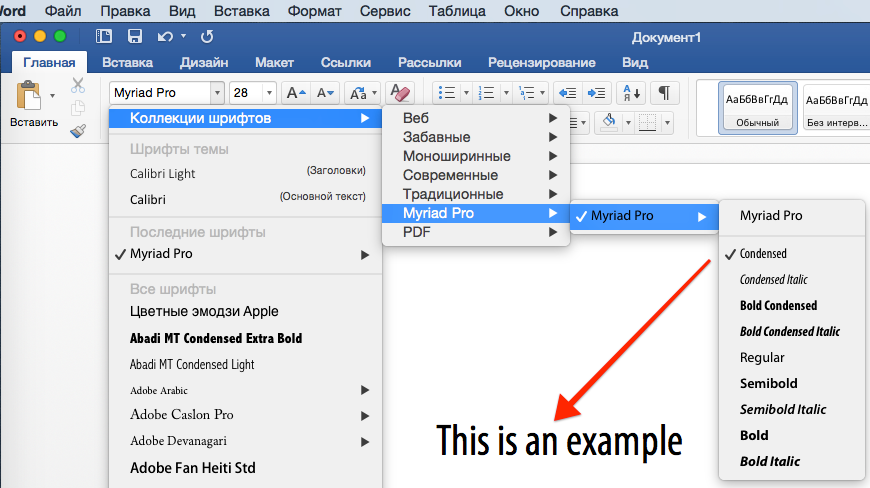Choose Calibri Light heading font
Viewport: 870px width, 488px height.
(245, 174)
